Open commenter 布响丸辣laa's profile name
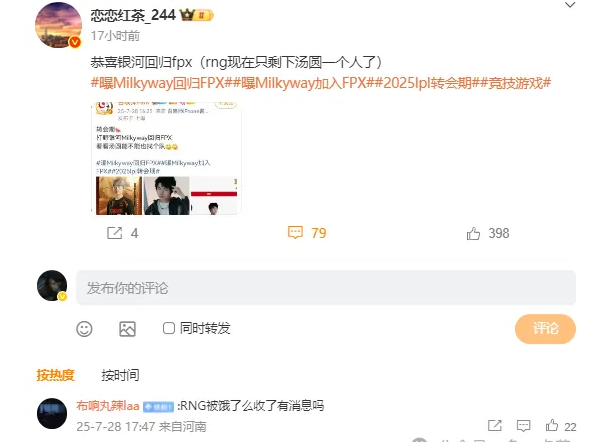This screenshot has width=591, height=442. click(x=108, y=405)
